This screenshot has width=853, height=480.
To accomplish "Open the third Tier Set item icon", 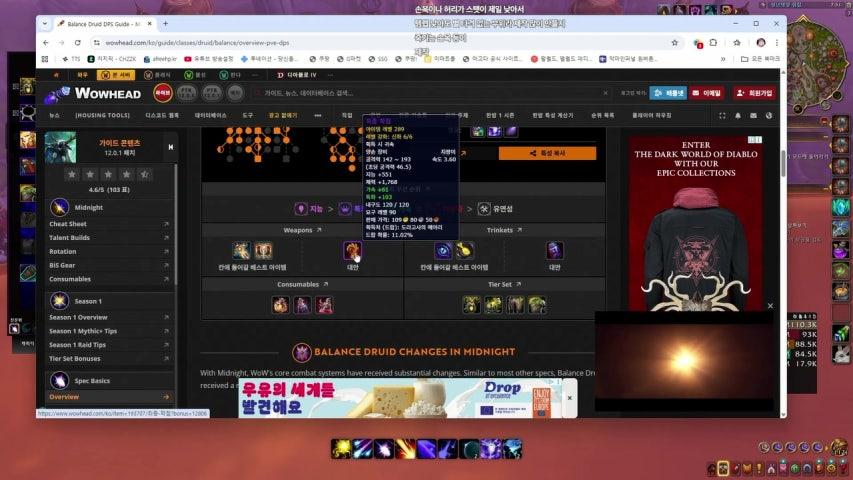I will pyautogui.click(x=515, y=305).
